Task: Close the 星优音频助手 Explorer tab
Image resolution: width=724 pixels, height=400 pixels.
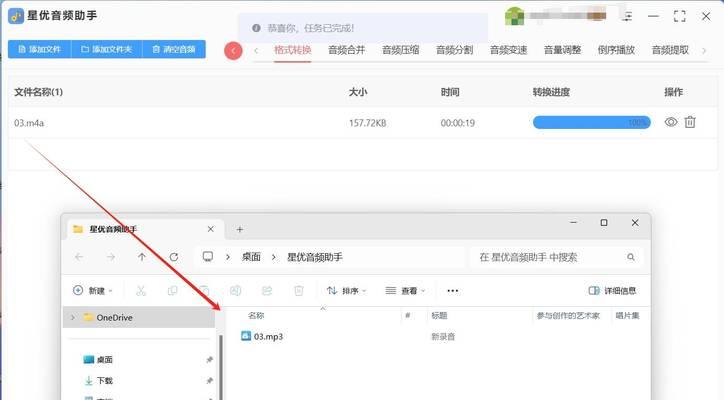Action: 211,229
